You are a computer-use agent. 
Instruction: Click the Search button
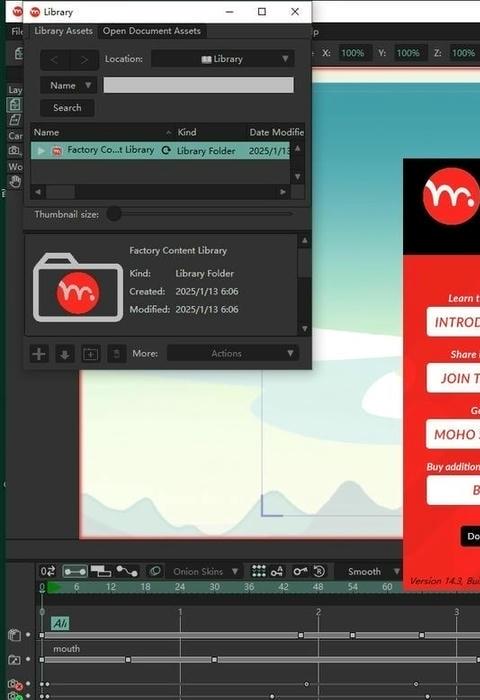[x=67, y=108]
